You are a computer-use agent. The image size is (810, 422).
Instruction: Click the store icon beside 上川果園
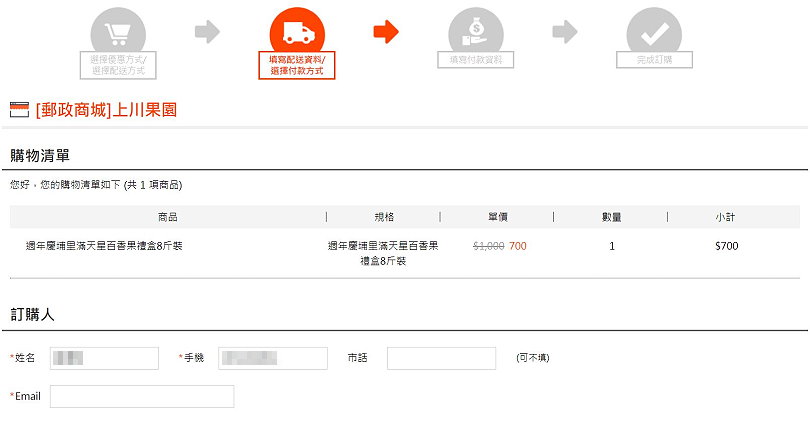tap(19, 110)
